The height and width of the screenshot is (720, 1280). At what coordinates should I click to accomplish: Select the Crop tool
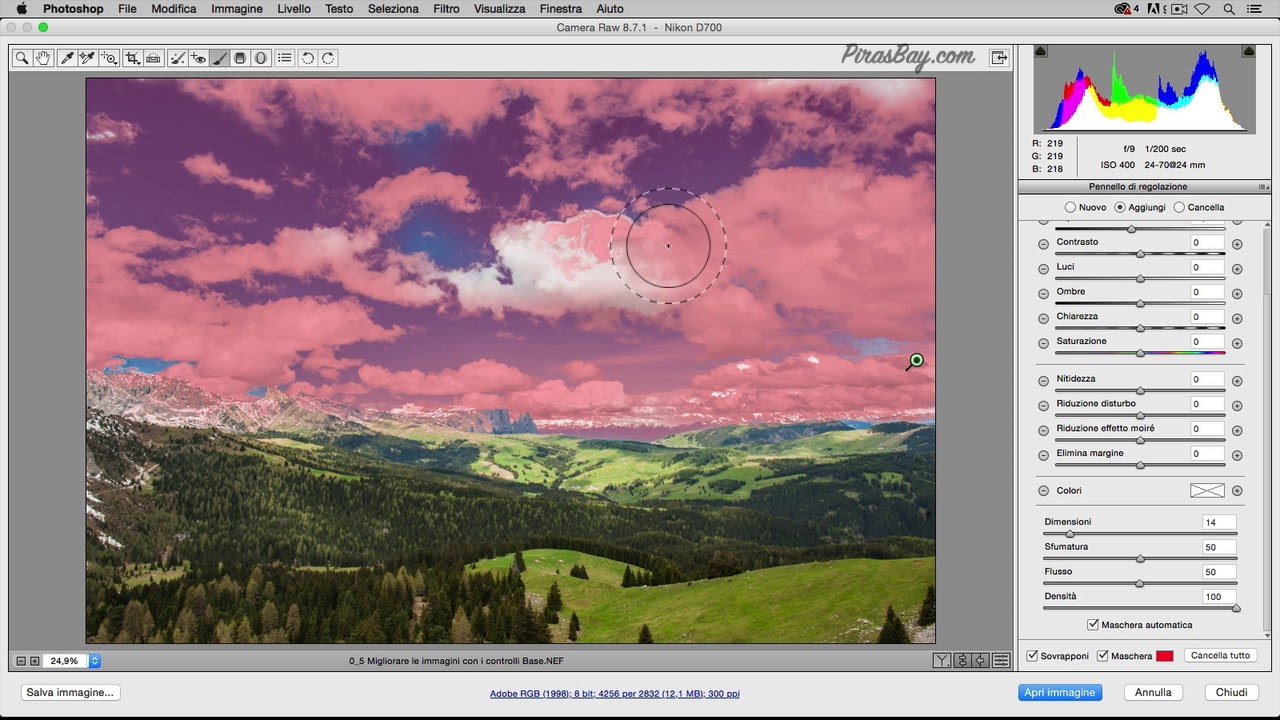(132, 58)
